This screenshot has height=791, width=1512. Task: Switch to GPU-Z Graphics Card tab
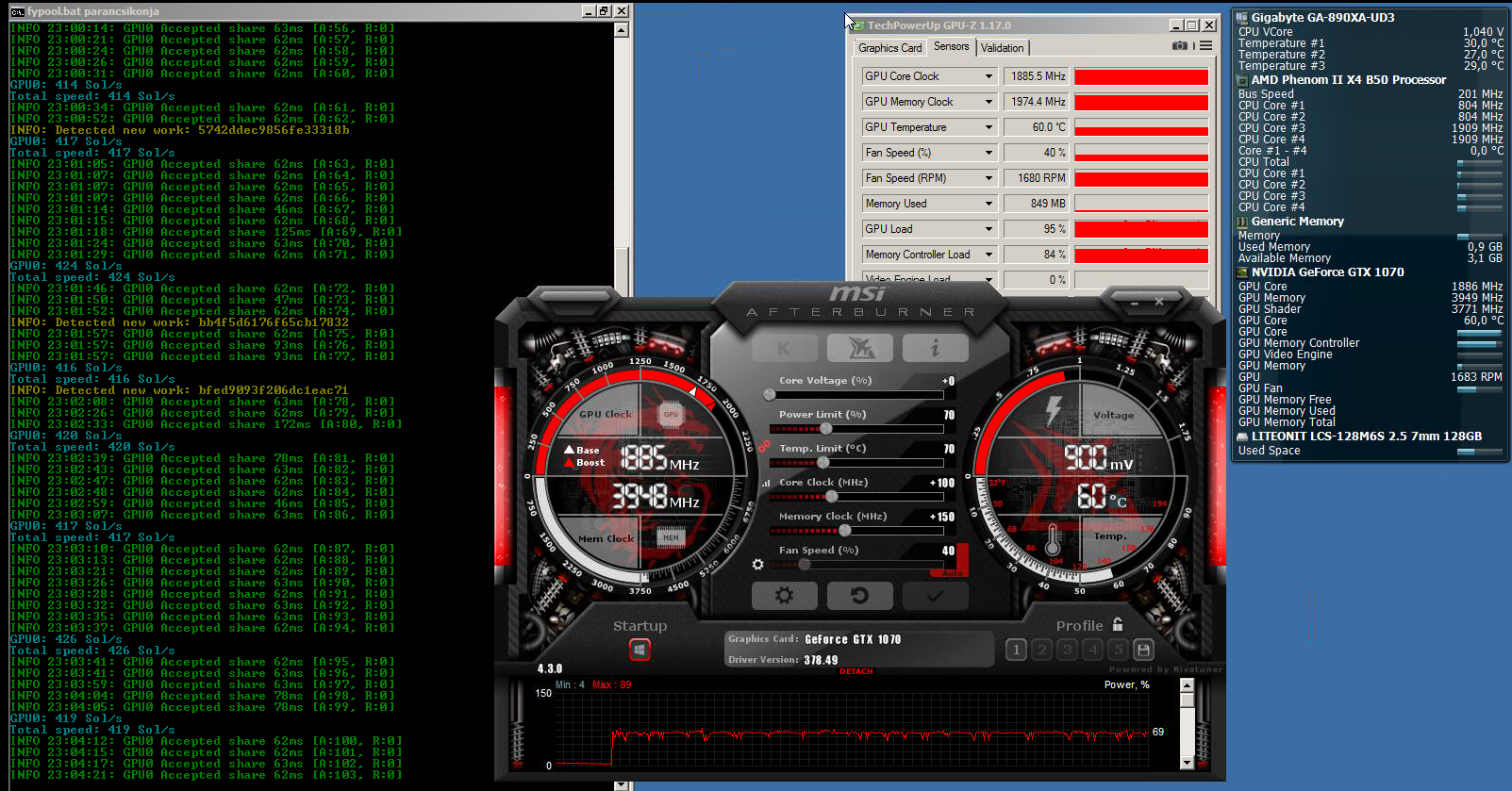click(889, 48)
